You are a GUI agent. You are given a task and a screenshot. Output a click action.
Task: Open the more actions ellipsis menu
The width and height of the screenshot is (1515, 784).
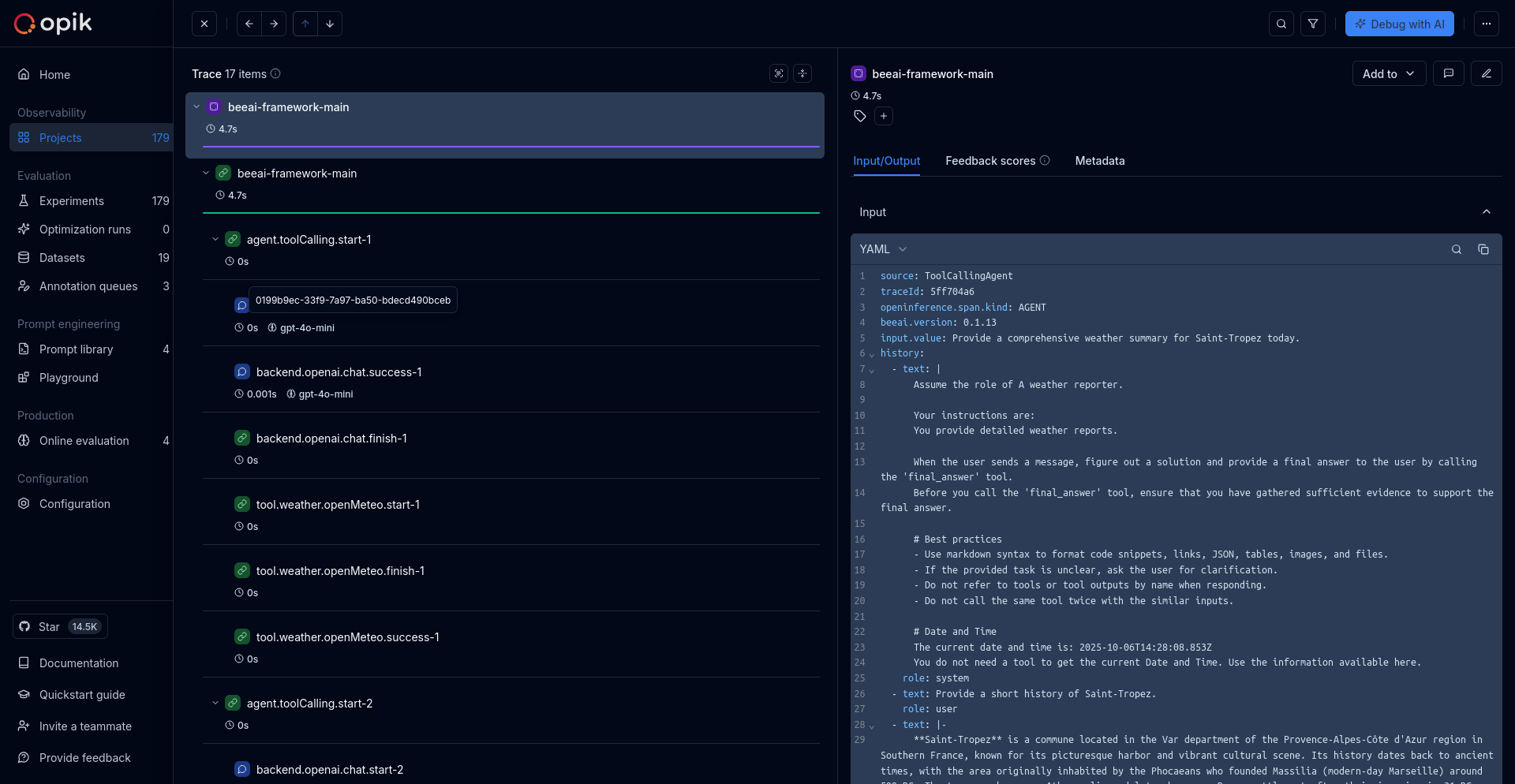click(x=1487, y=24)
